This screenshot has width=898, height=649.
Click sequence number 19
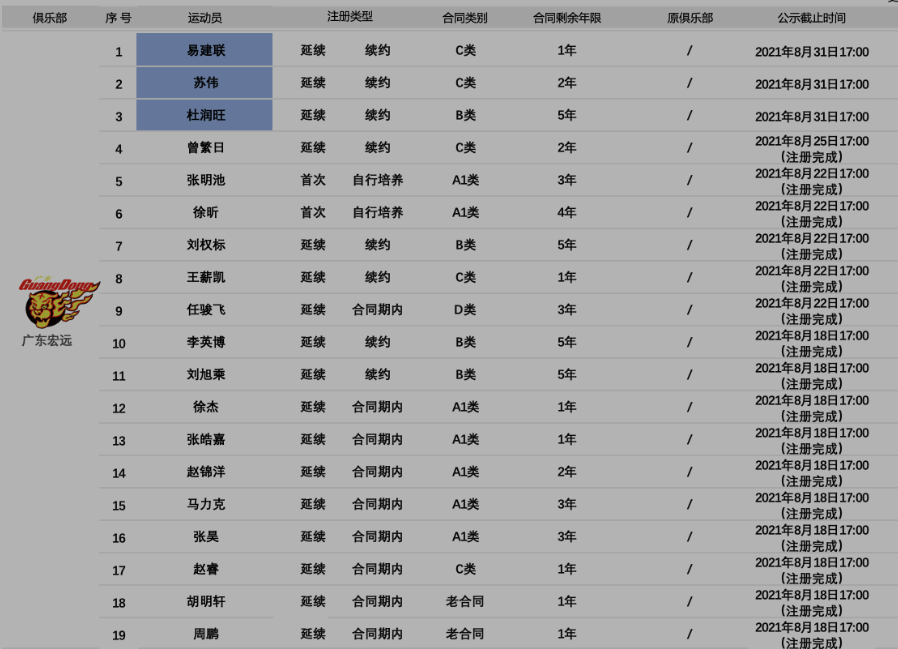pos(119,635)
